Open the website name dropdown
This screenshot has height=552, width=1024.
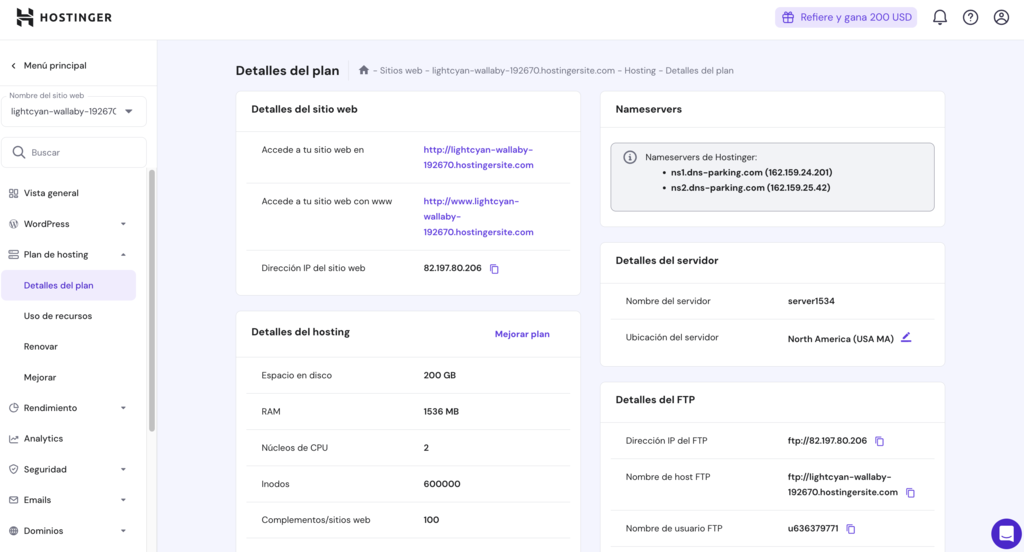76,111
